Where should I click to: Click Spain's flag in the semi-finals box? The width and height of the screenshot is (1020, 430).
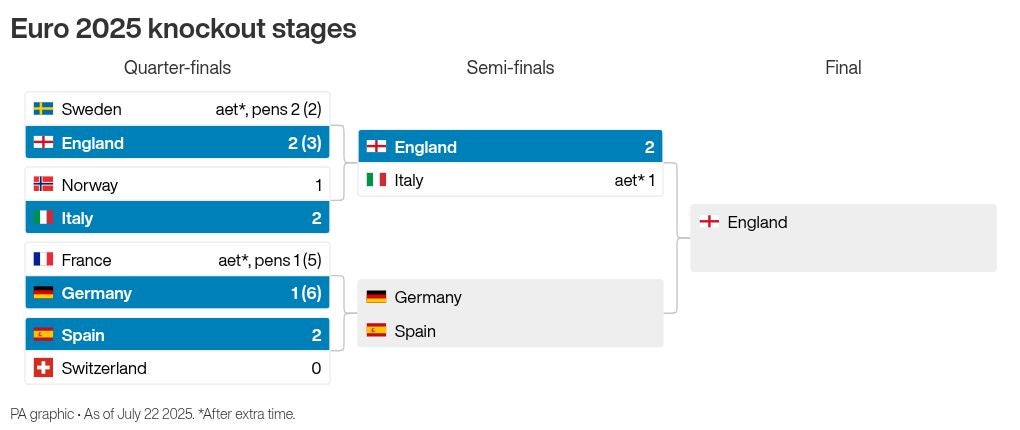point(377,330)
